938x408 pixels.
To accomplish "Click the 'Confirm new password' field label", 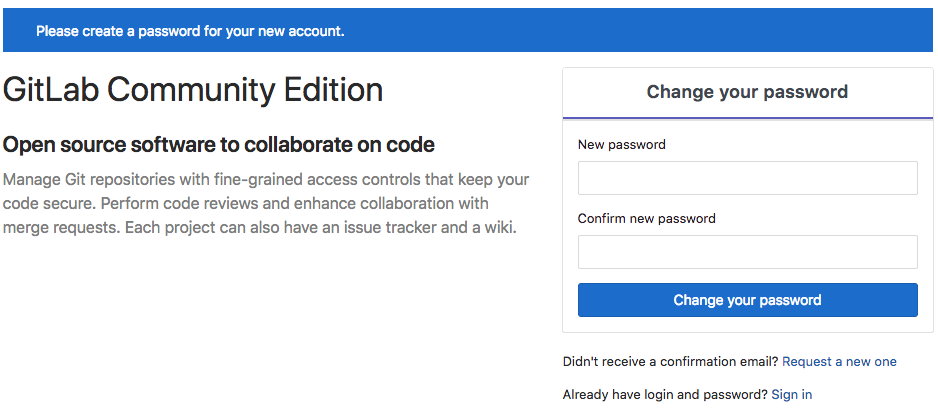I will pos(647,218).
